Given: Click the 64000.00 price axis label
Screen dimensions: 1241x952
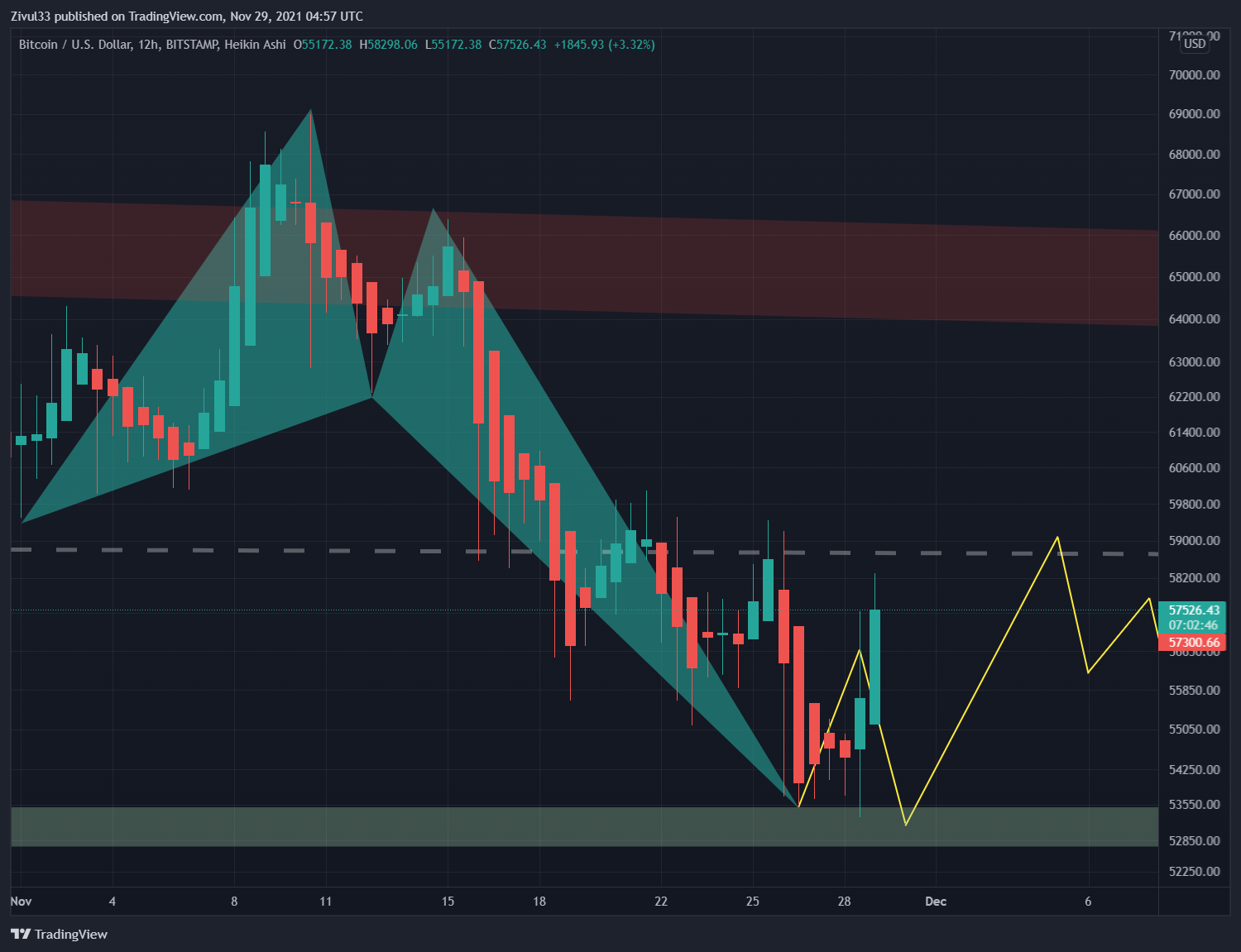Looking at the screenshot, I should (1194, 319).
